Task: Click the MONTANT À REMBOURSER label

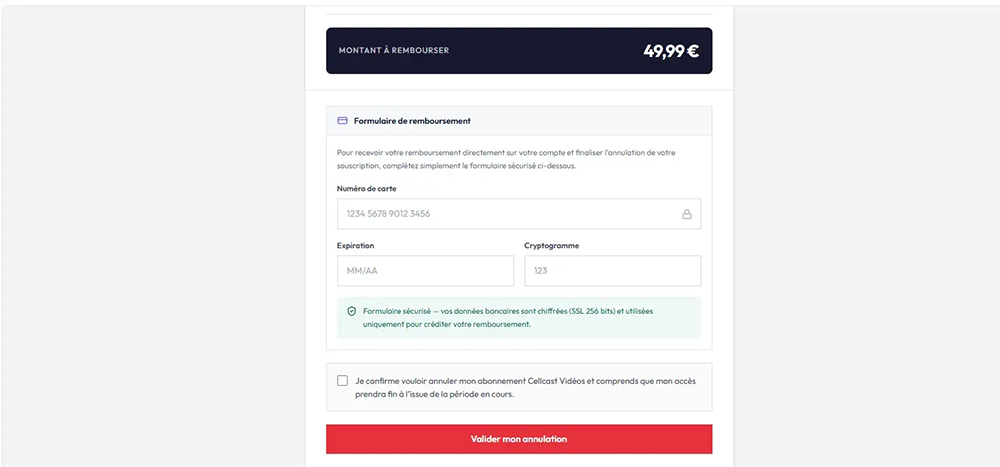Action: [x=394, y=50]
